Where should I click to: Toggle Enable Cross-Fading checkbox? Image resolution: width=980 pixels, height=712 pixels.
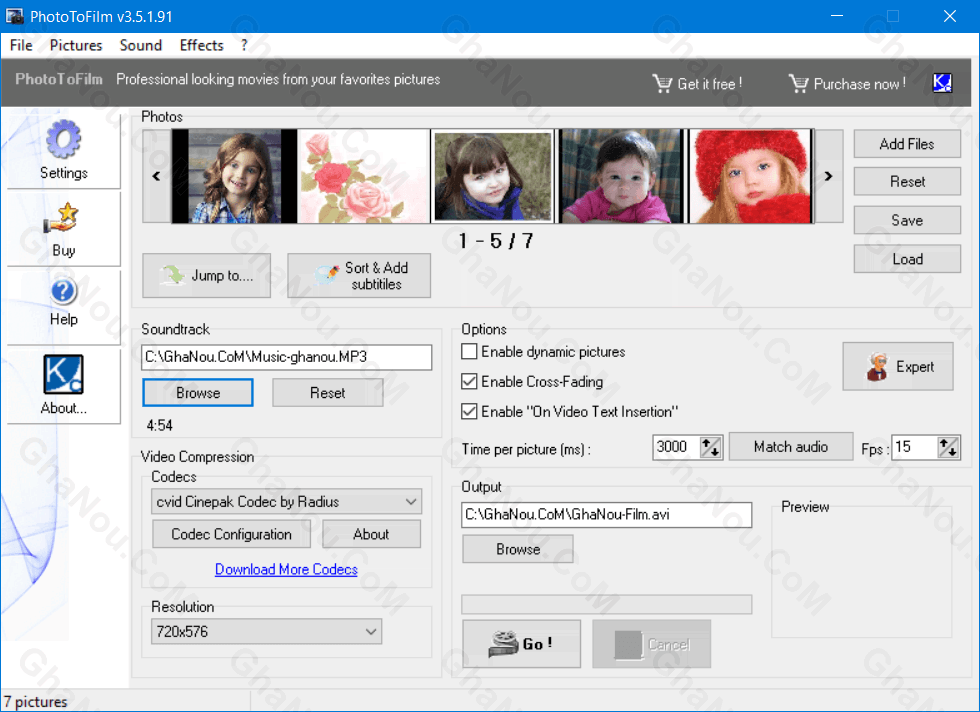point(469,381)
